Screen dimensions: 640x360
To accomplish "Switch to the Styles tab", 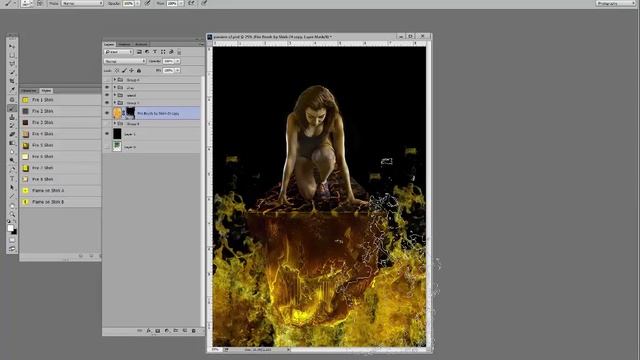I will (x=46, y=91).
